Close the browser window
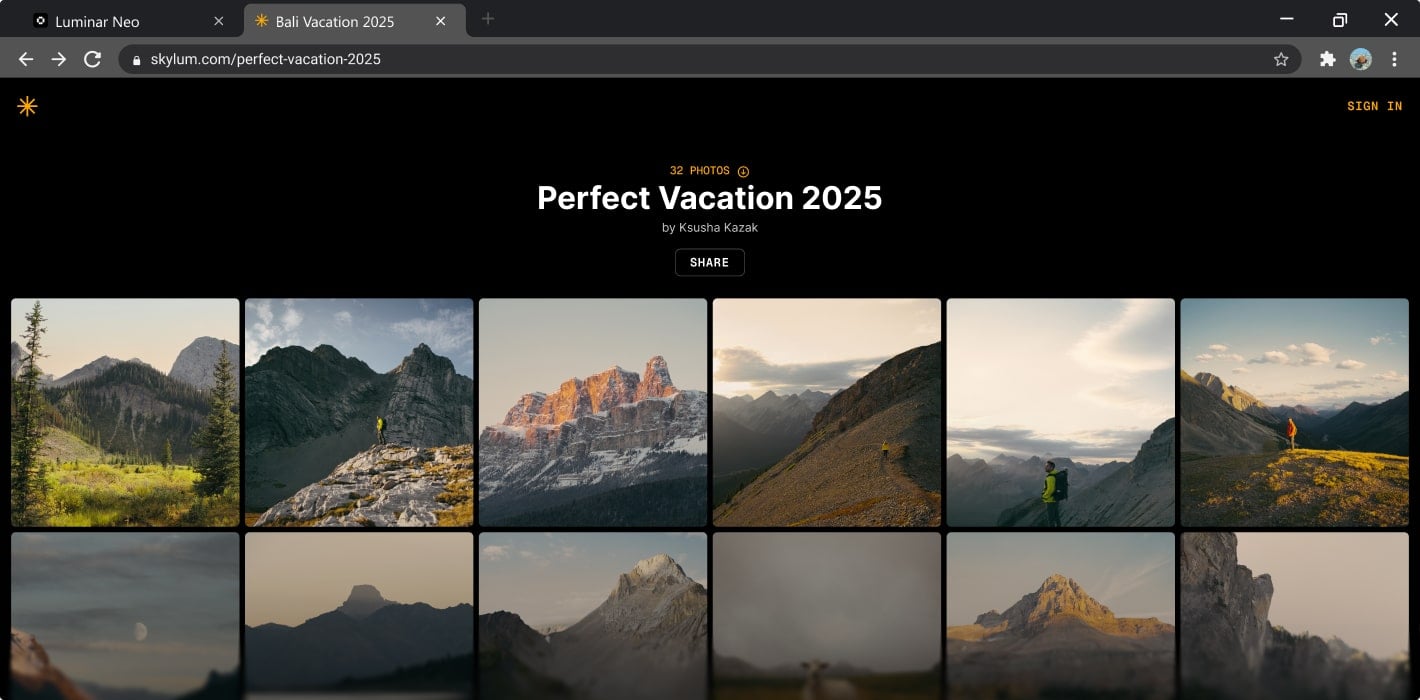Viewport: 1420px width, 700px height. tap(1391, 19)
